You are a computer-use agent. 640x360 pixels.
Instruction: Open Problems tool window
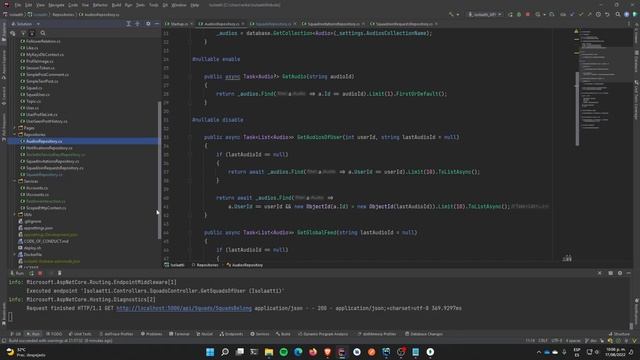click(x=151, y=334)
